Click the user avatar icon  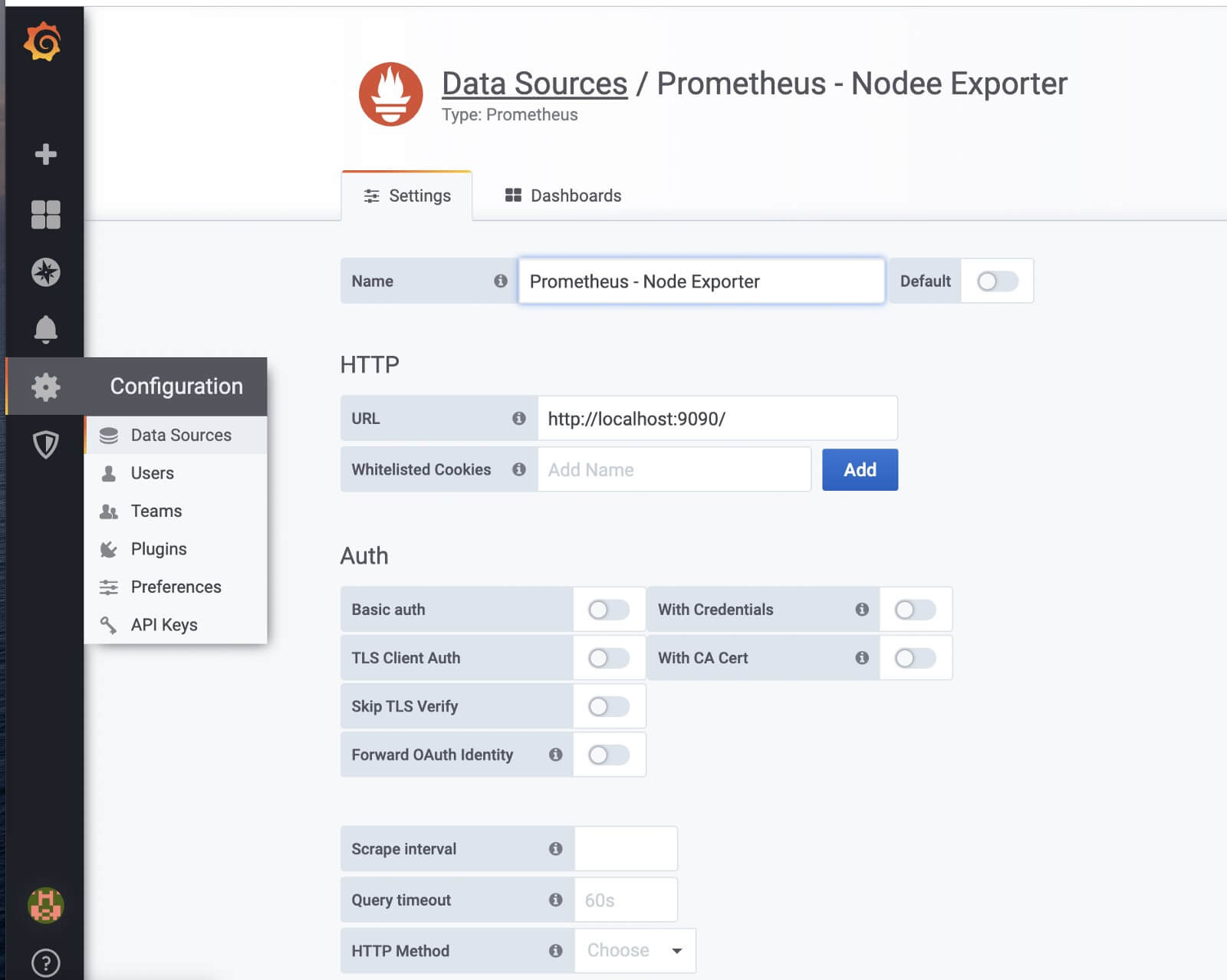[x=44, y=903]
